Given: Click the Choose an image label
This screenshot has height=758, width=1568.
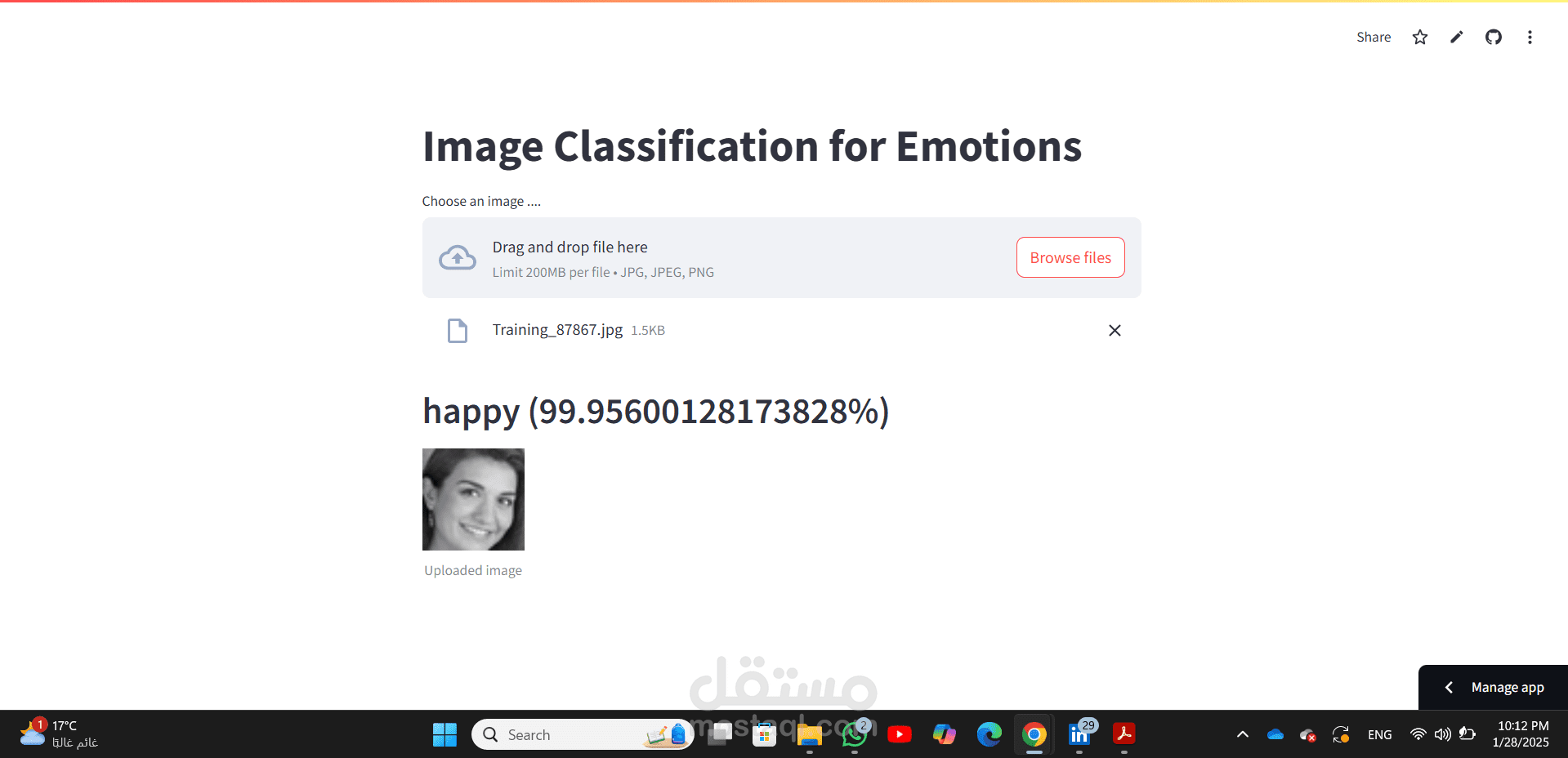Looking at the screenshot, I should 481,201.
